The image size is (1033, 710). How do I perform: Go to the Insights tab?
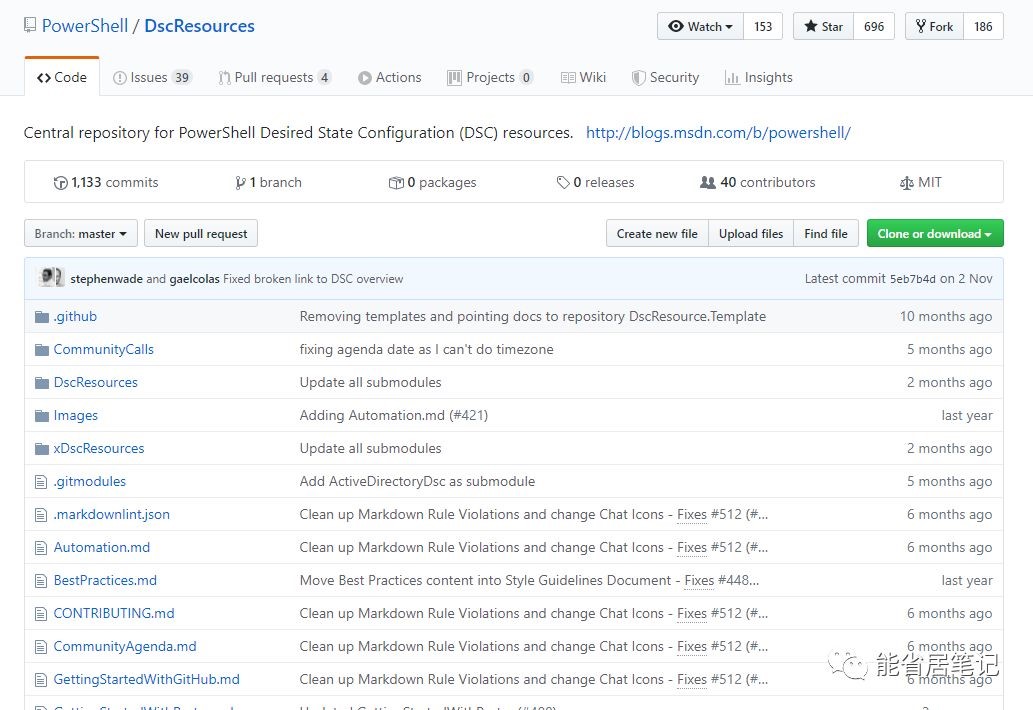click(x=758, y=78)
